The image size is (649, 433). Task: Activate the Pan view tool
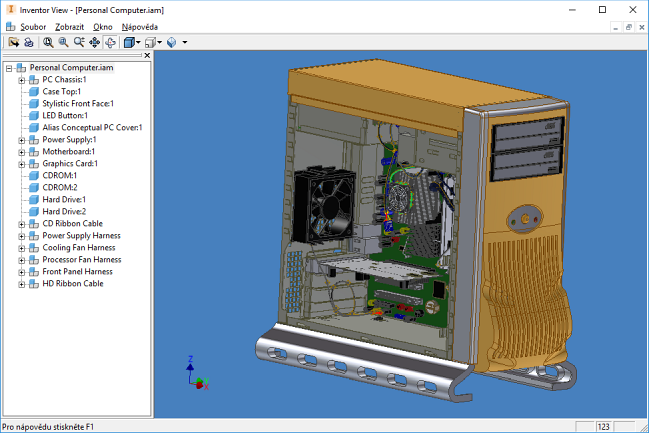[94, 42]
